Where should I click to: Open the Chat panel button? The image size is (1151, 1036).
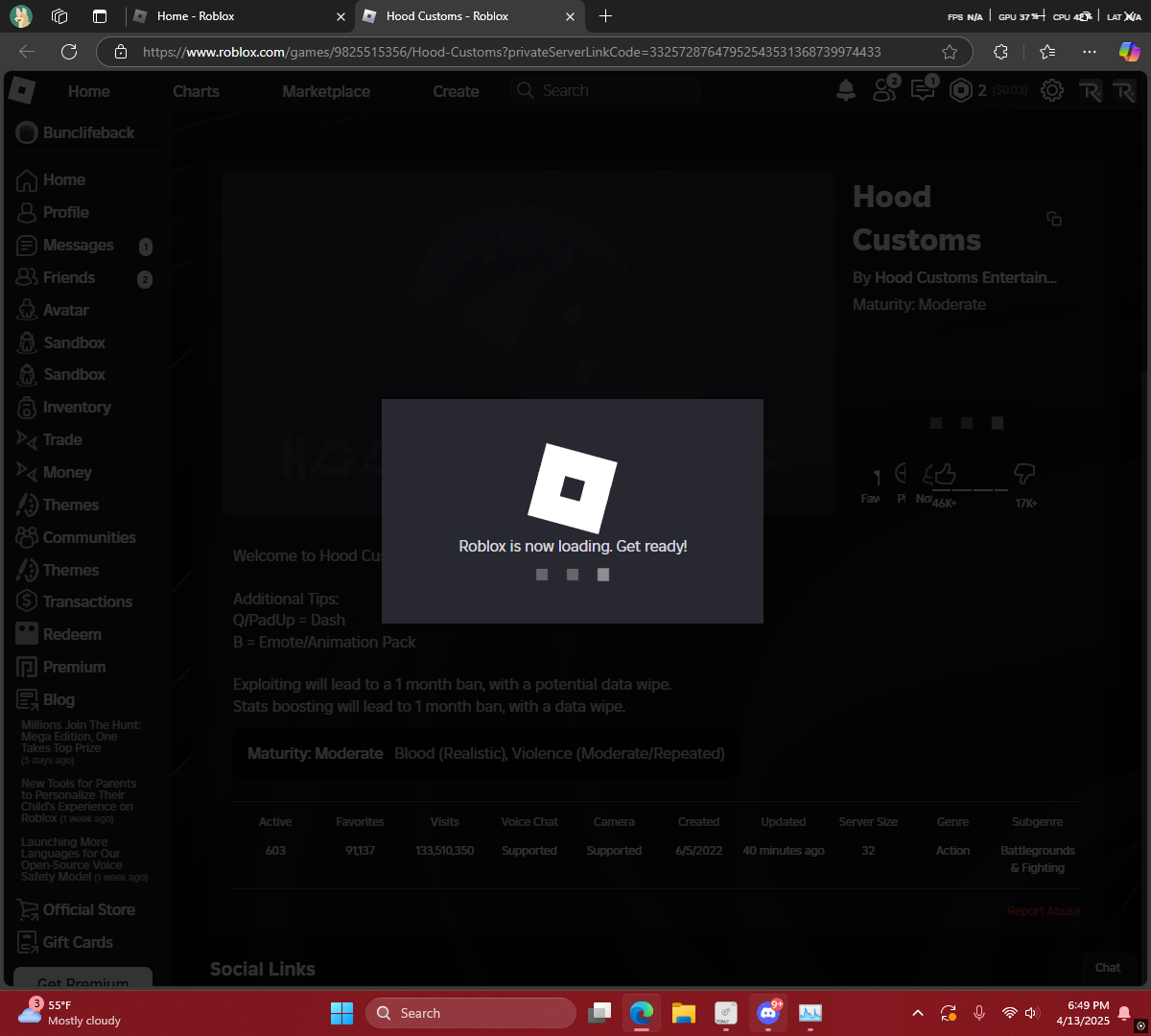(1108, 968)
